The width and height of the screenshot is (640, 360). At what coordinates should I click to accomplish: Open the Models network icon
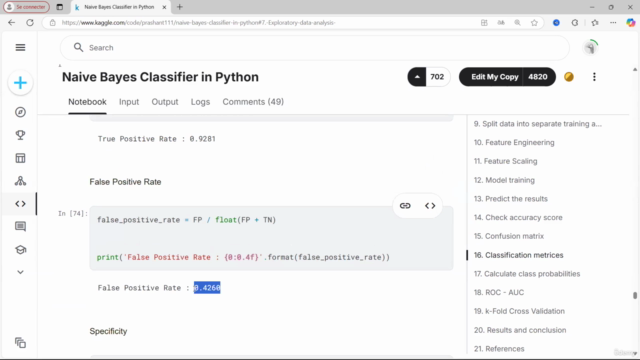tap(20, 181)
